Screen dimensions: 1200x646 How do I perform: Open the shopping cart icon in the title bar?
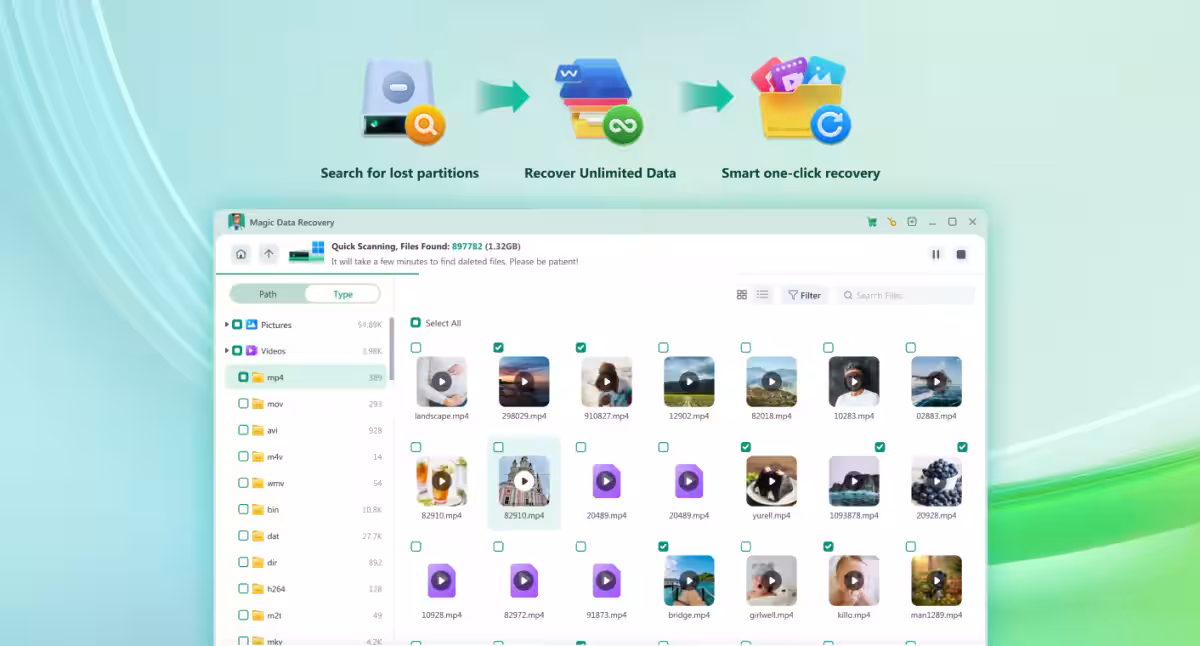click(871, 222)
